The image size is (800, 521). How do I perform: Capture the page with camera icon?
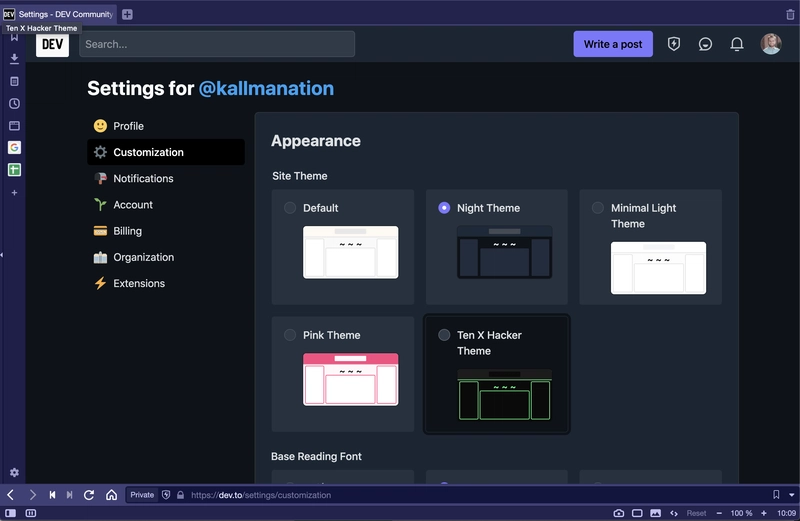coord(618,513)
